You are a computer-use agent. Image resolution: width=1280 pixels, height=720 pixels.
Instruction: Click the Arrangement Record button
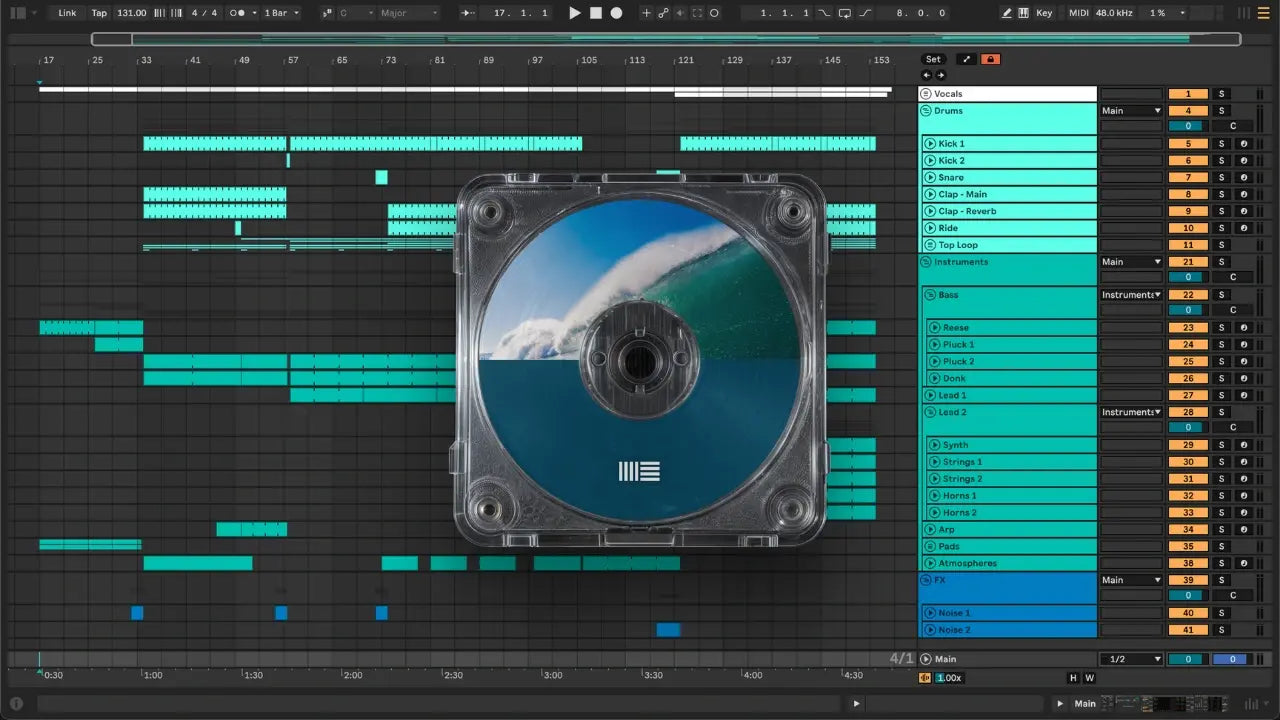click(x=616, y=13)
